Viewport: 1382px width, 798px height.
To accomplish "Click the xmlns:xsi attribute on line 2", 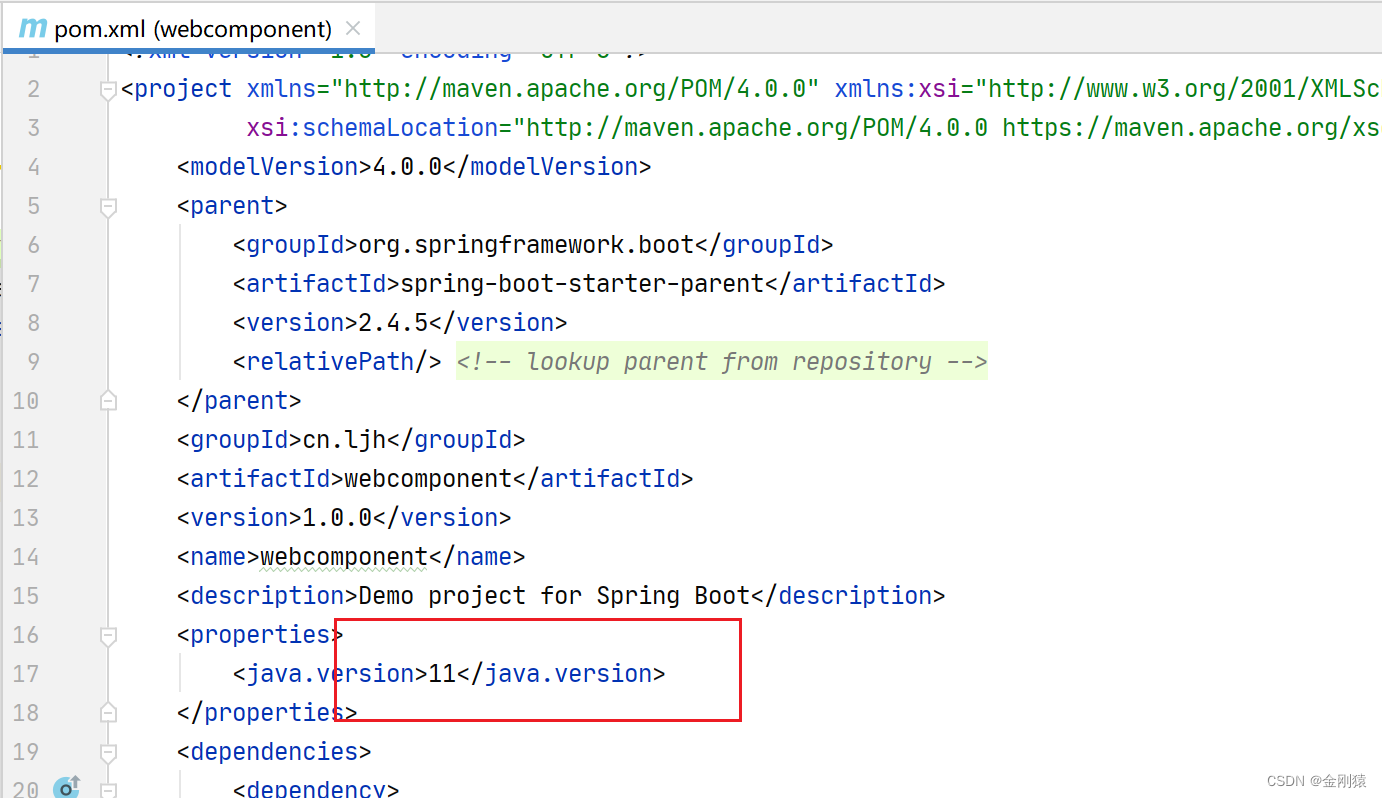I will (x=897, y=89).
